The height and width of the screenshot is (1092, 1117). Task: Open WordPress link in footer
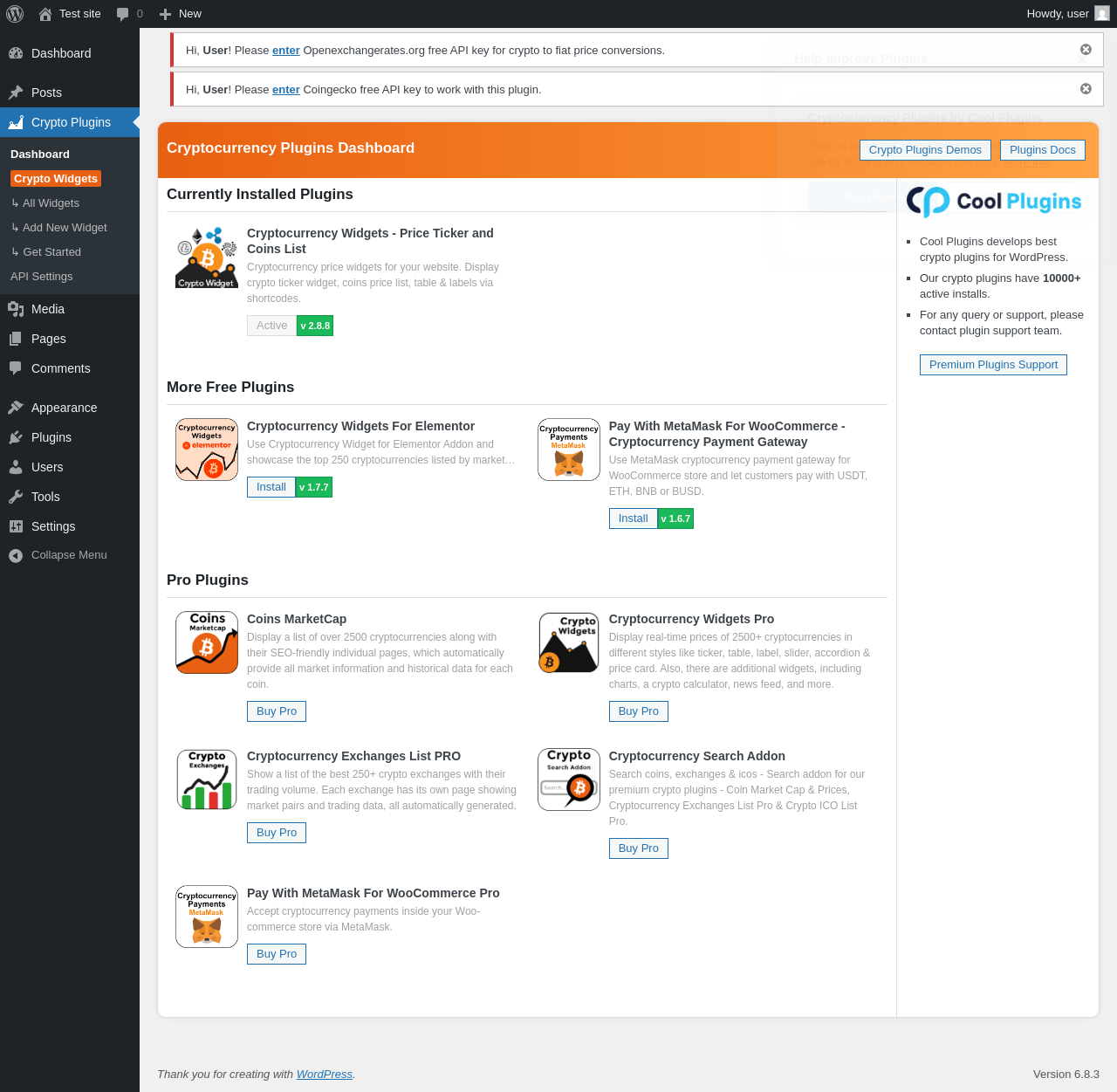[x=325, y=1075]
